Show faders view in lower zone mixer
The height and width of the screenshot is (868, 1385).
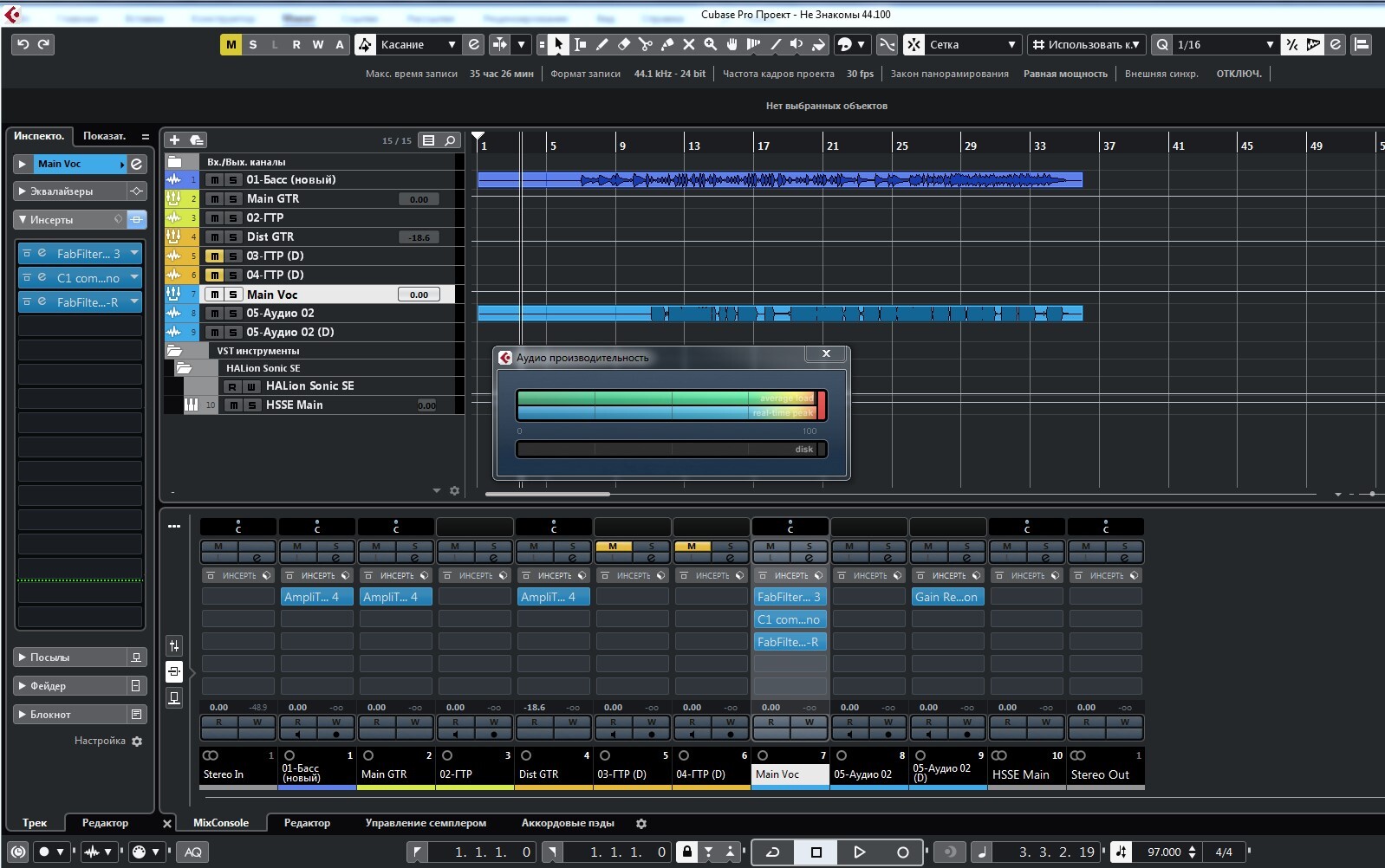(174, 645)
